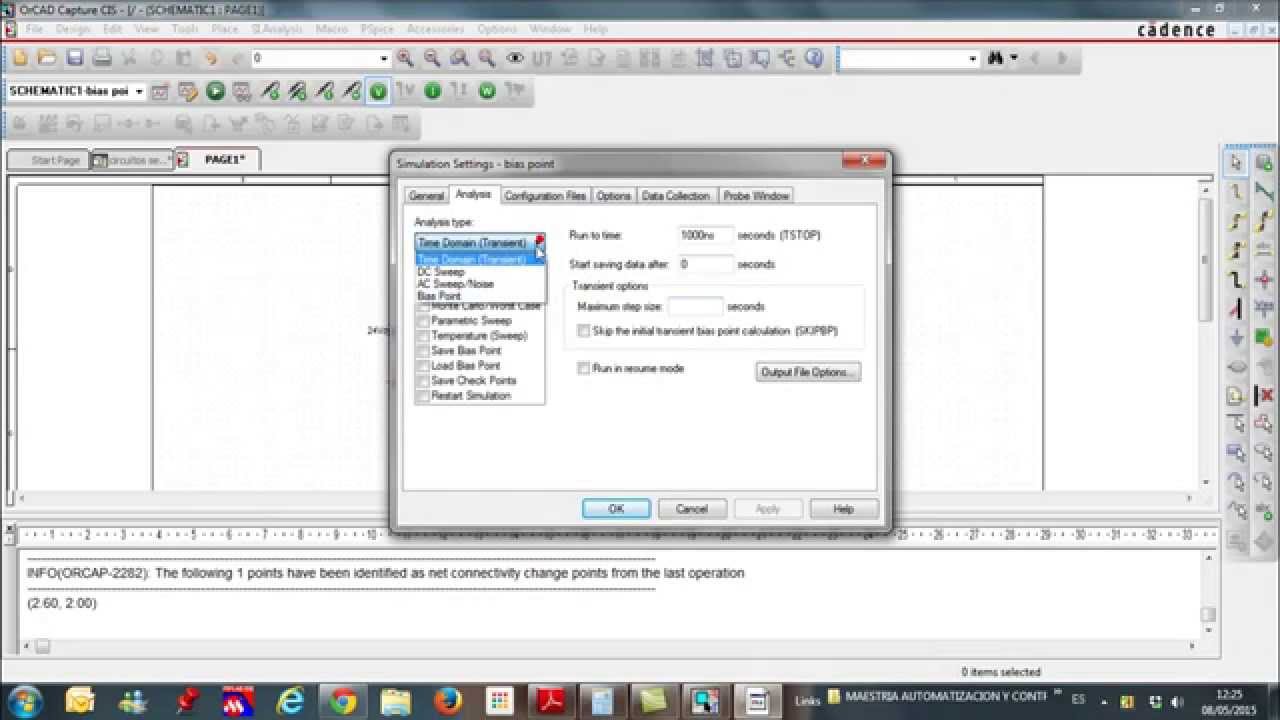The width and height of the screenshot is (1280, 720).
Task: Enable the Parametric Sweep option
Action: [423, 321]
